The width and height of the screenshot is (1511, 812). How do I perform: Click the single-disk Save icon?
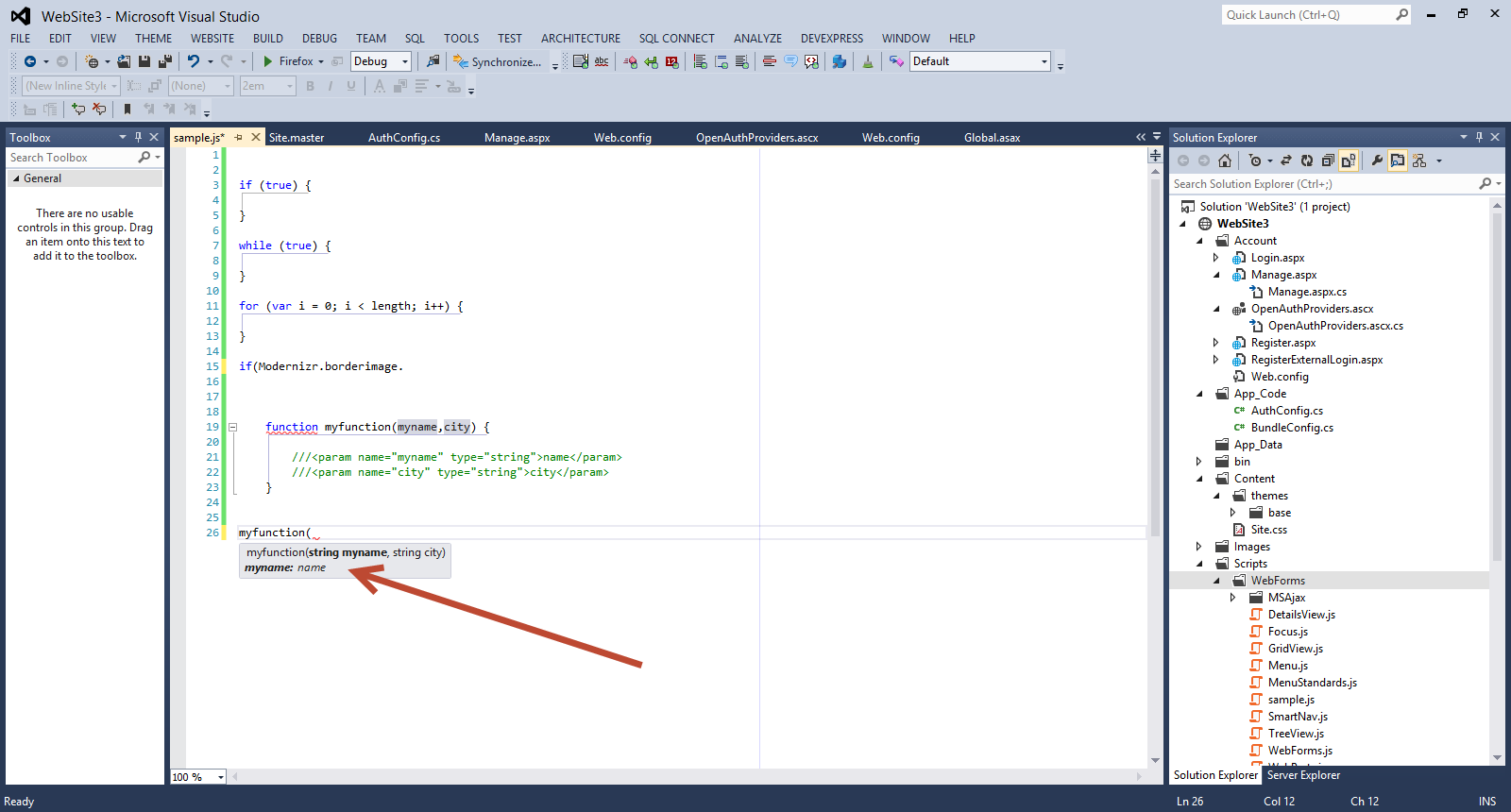[144, 61]
